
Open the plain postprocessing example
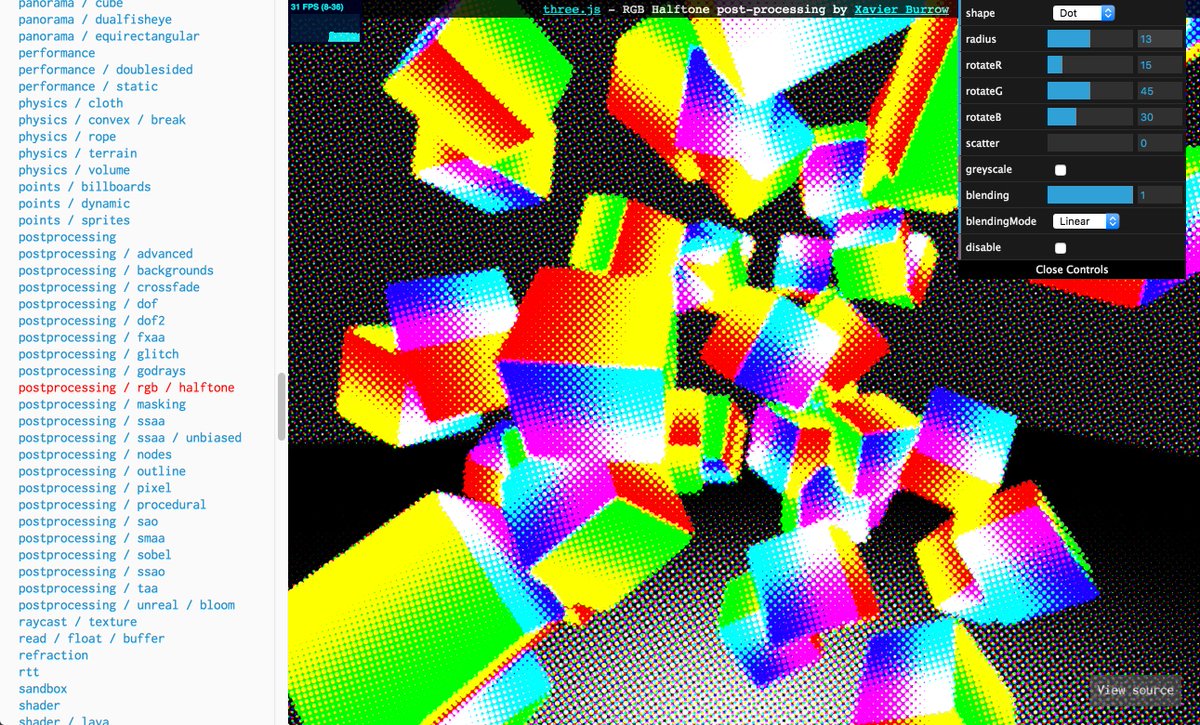[x=67, y=237]
